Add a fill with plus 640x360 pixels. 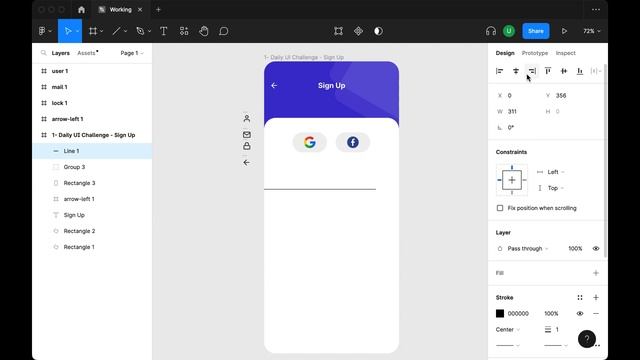click(x=596, y=273)
